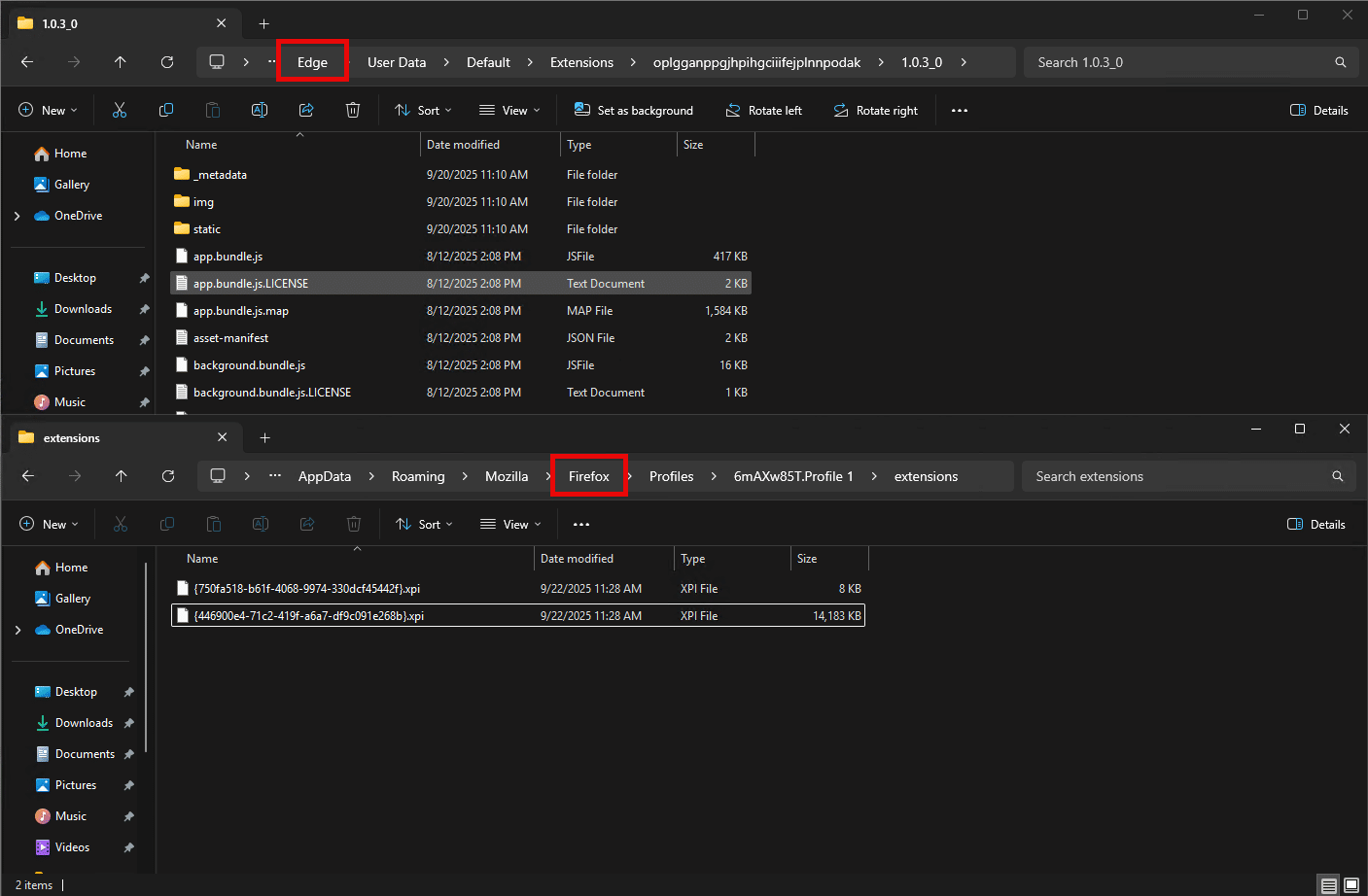The width and height of the screenshot is (1368, 896).
Task: Click Rotate right button
Action: [x=875, y=111]
